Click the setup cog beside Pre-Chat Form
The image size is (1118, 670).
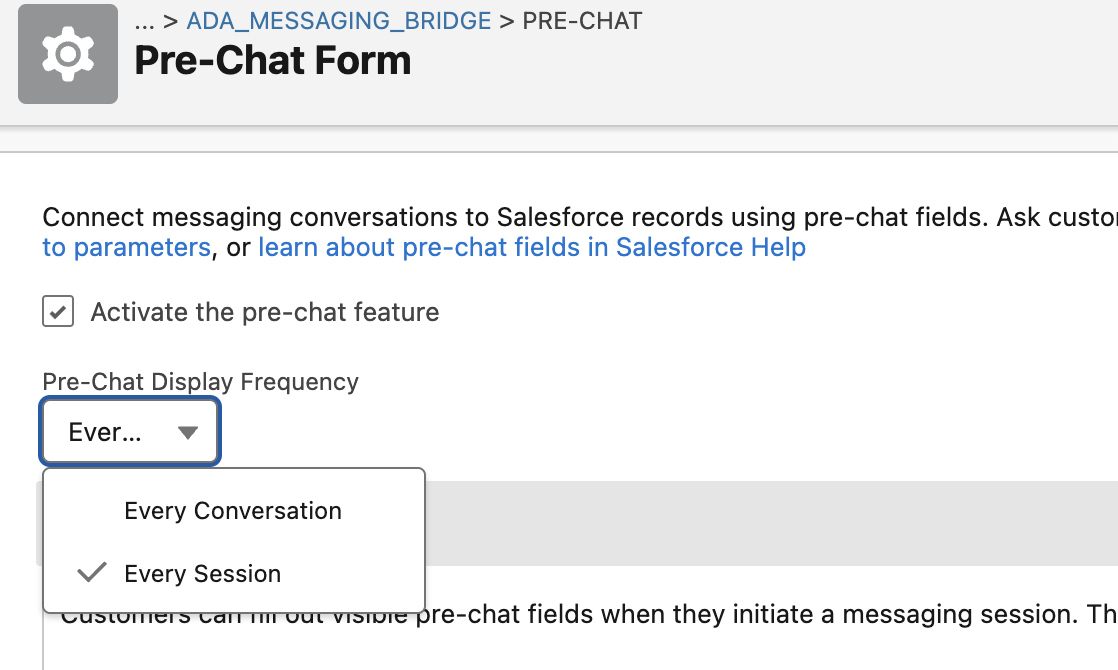tap(67, 55)
